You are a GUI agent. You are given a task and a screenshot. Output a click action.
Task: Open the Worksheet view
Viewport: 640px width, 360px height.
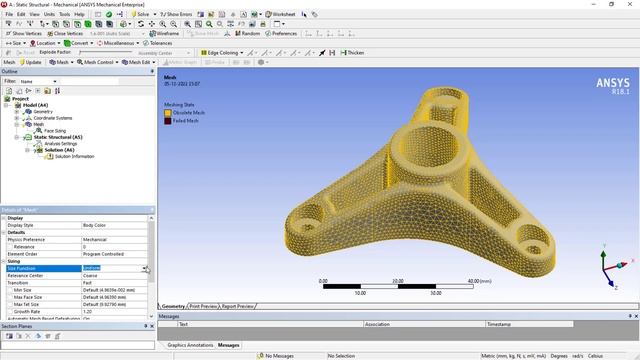click(x=280, y=14)
